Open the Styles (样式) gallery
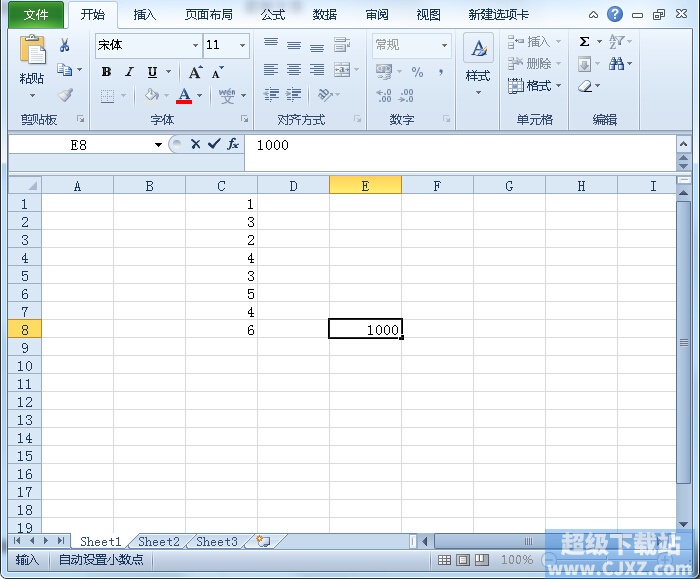The width and height of the screenshot is (700, 579). [478, 64]
